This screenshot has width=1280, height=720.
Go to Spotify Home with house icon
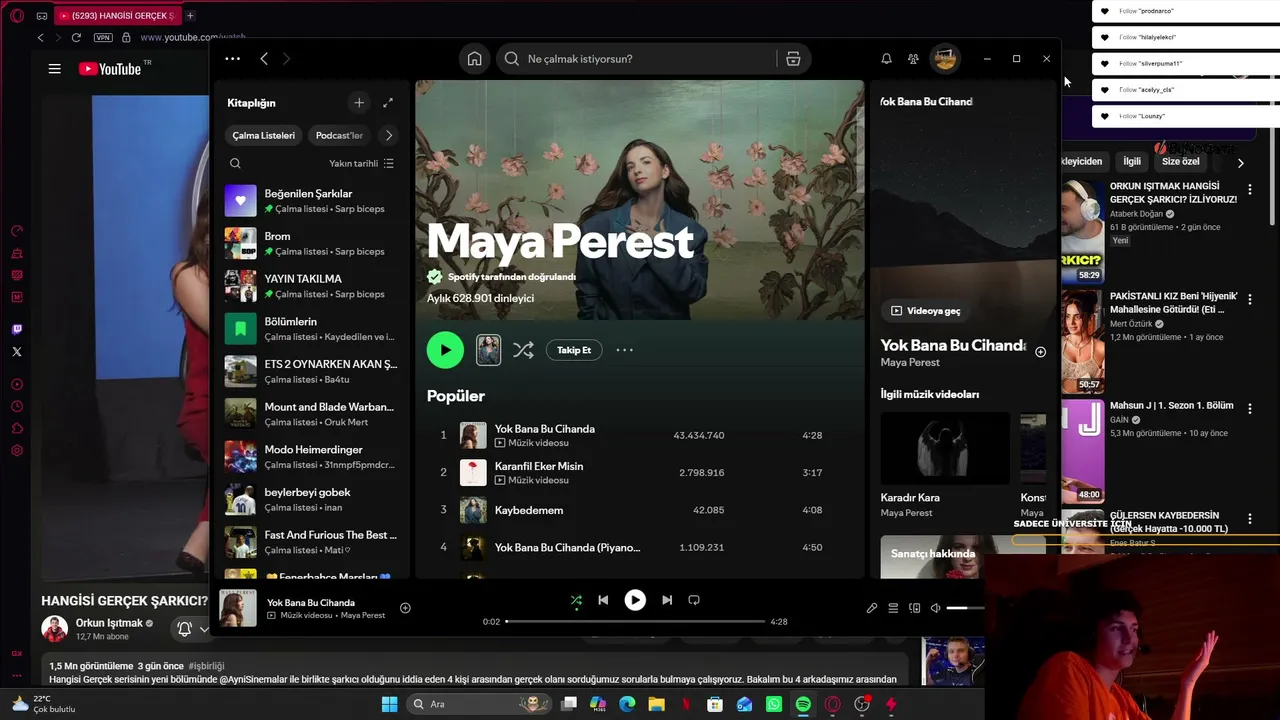tap(474, 59)
